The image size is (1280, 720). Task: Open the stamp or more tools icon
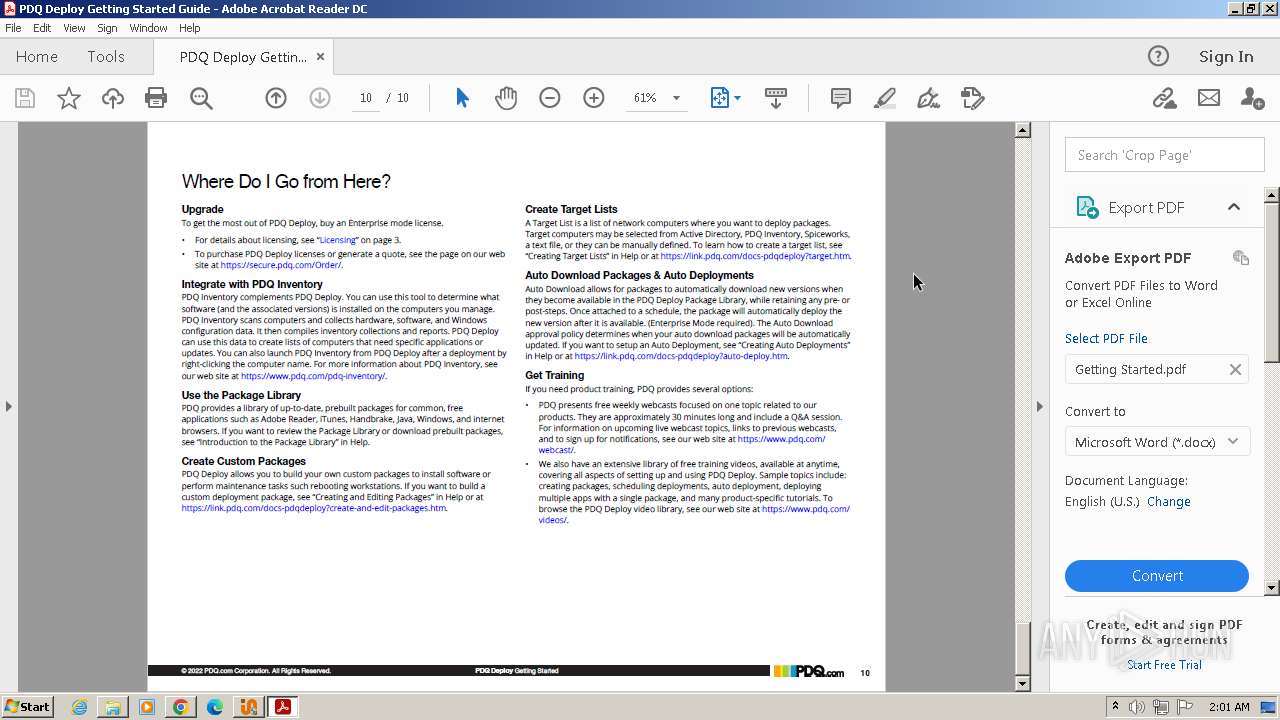pos(972,98)
